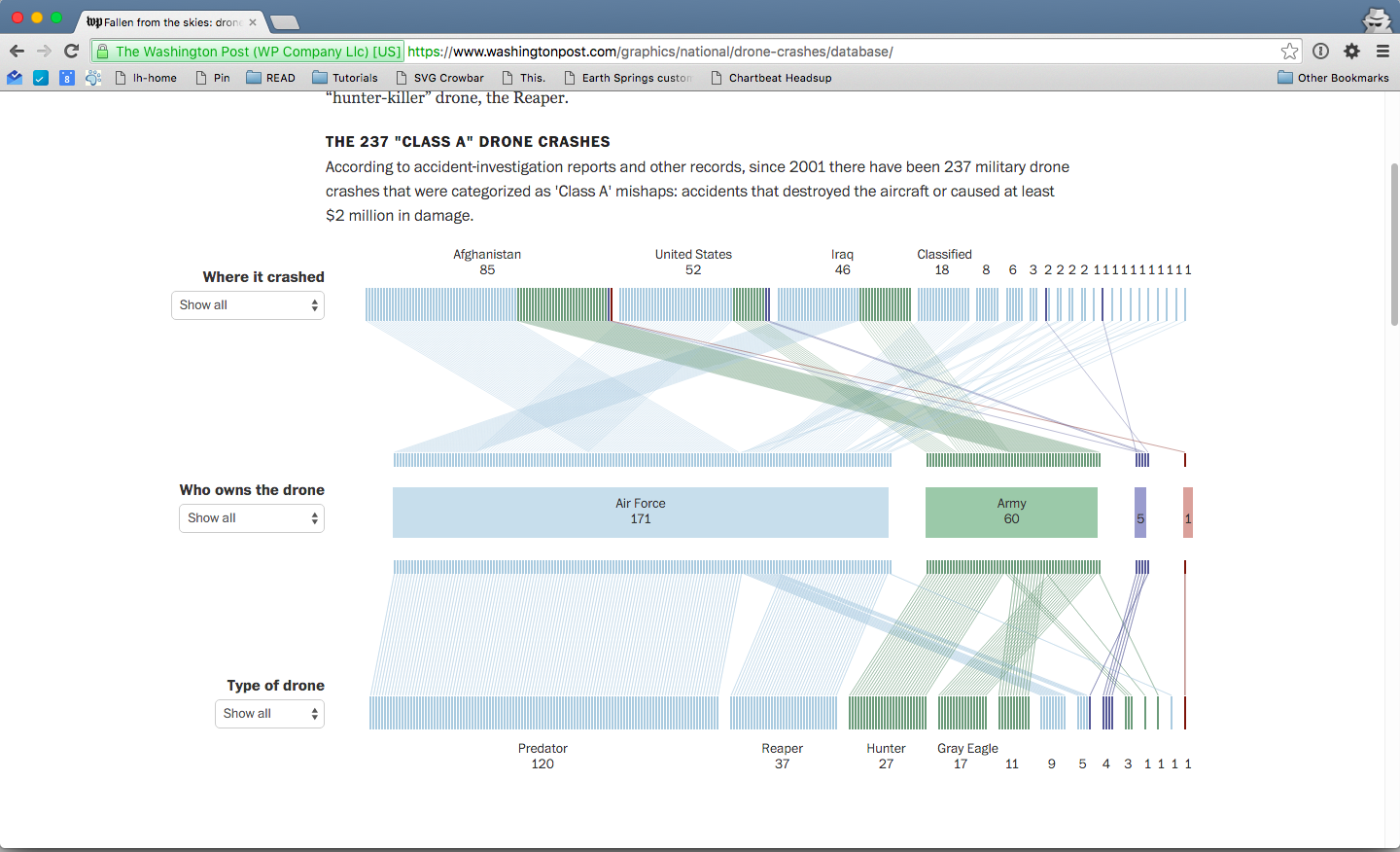Click the incognito spy icon in title bar

click(x=1377, y=18)
